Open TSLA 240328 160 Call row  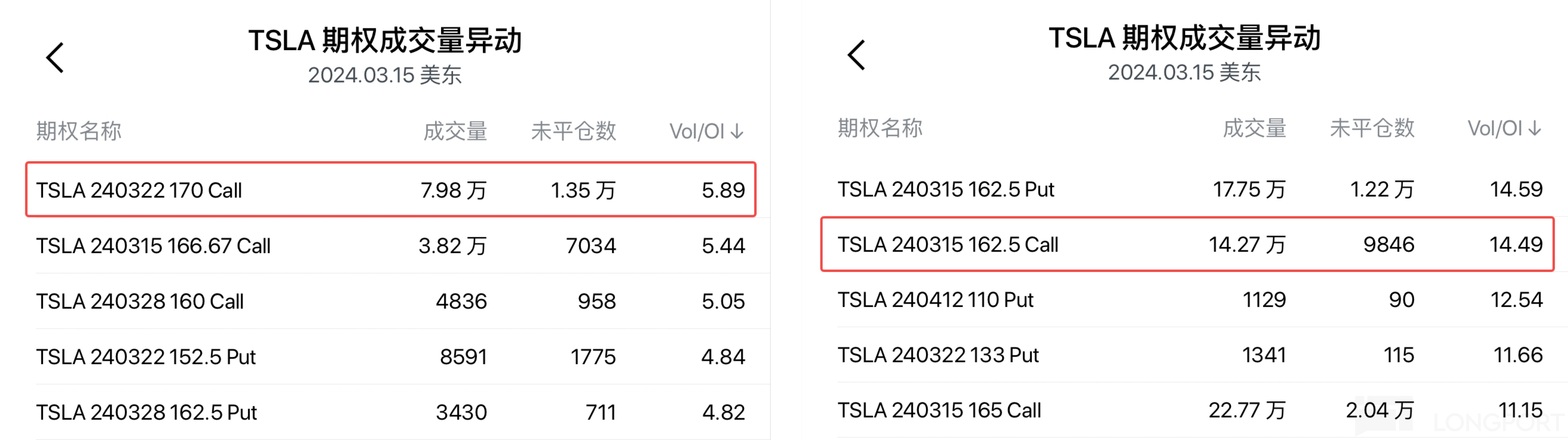390,301
